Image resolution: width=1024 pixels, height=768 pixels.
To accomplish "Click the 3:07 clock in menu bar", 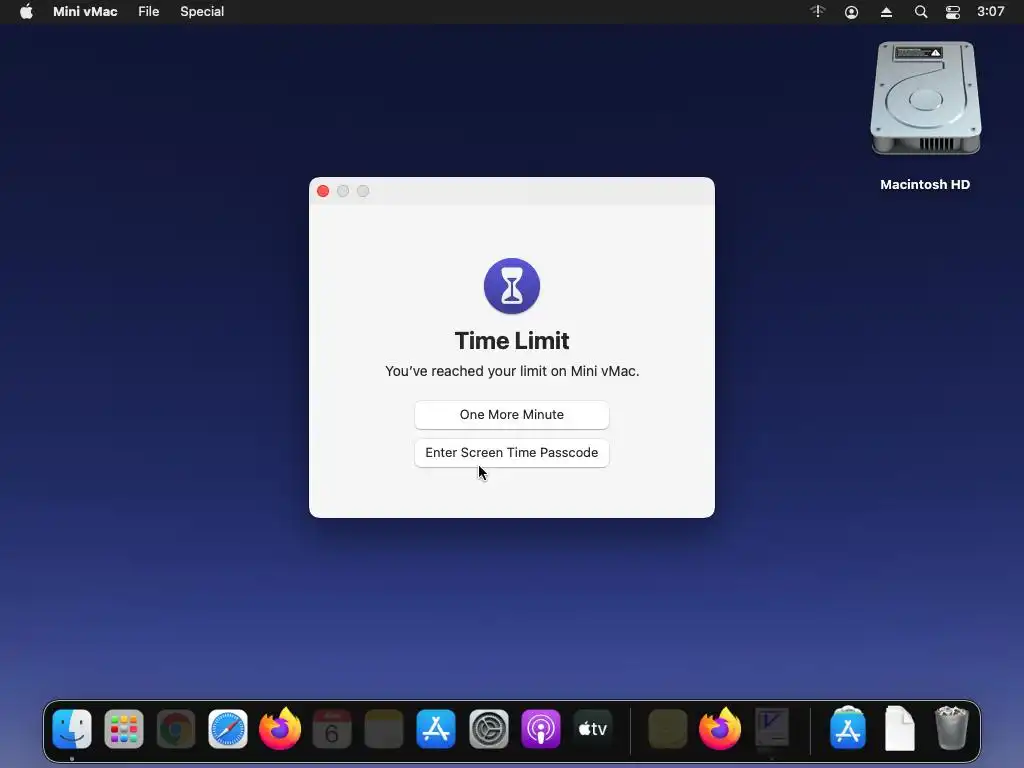I will click(x=990, y=12).
